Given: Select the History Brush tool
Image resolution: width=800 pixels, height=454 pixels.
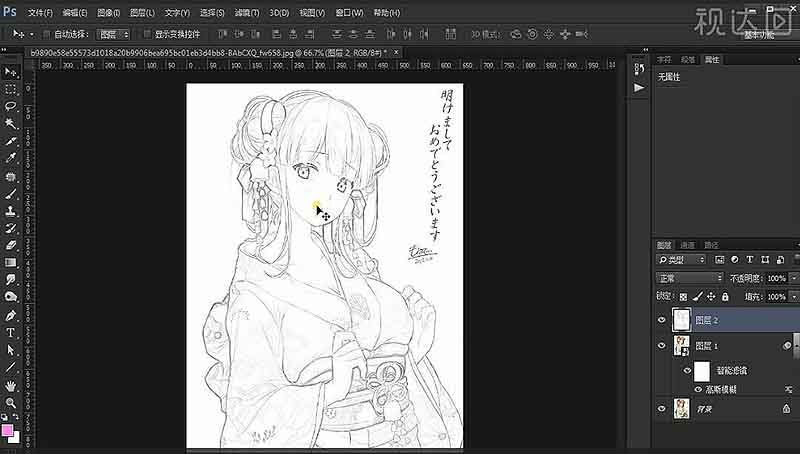Looking at the screenshot, I should click(x=10, y=228).
